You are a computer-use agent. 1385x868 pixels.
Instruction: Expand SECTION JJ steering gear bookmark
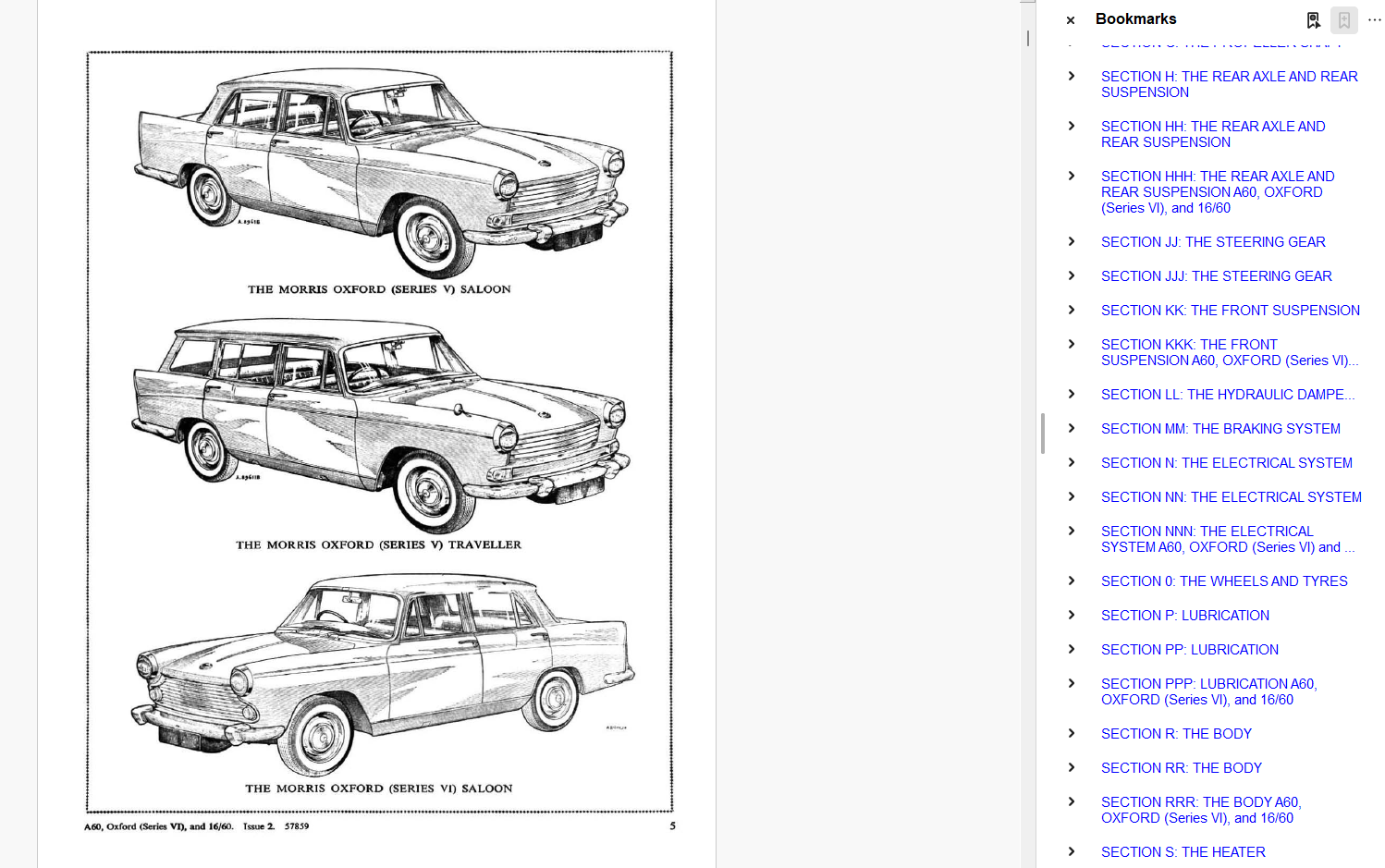[x=1072, y=241]
